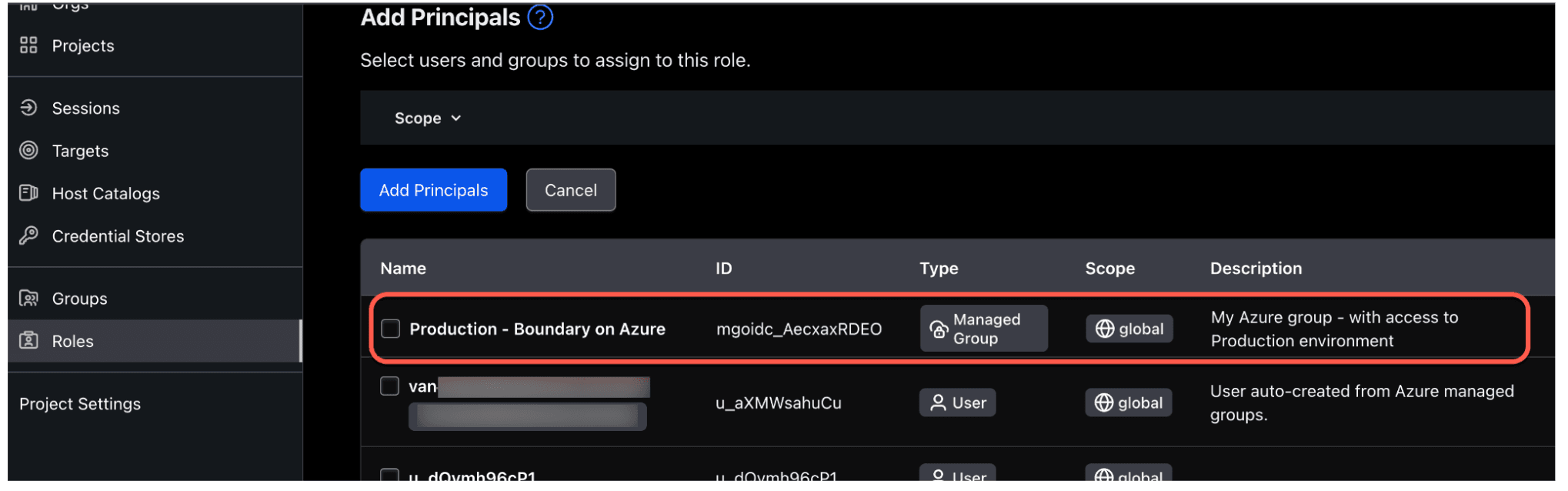Image resolution: width=1568 pixels, height=491 pixels.
Task: Expand the Scope filter dropdown
Action: point(428,119)
